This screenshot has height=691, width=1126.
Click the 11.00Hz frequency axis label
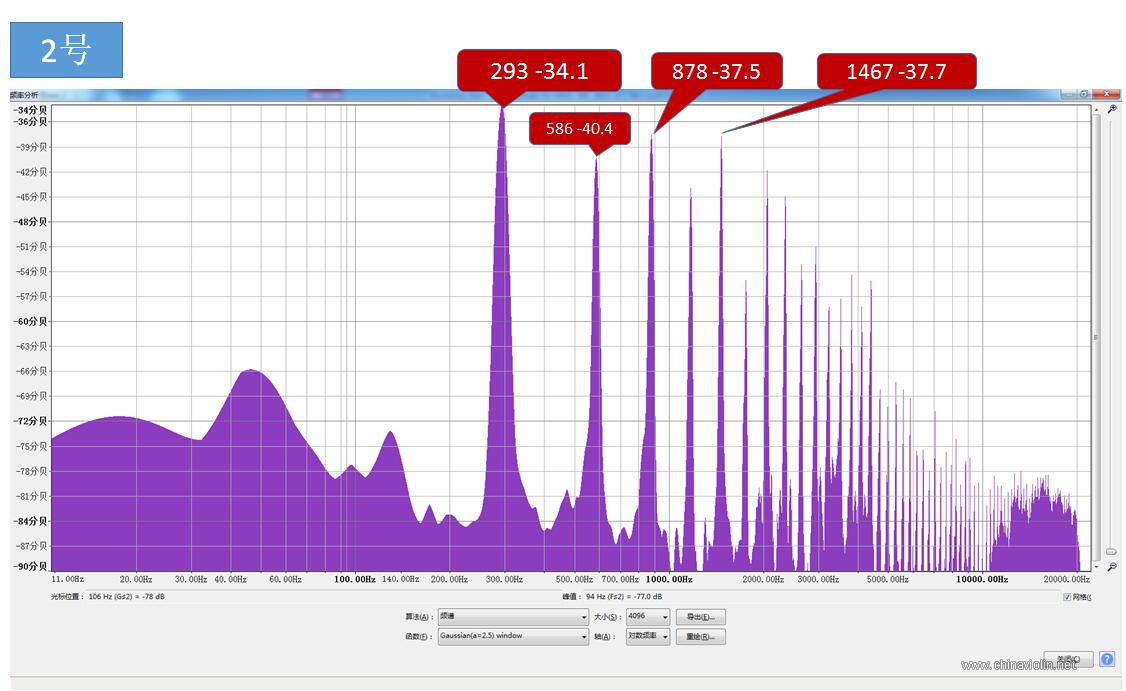coord(68,579)
